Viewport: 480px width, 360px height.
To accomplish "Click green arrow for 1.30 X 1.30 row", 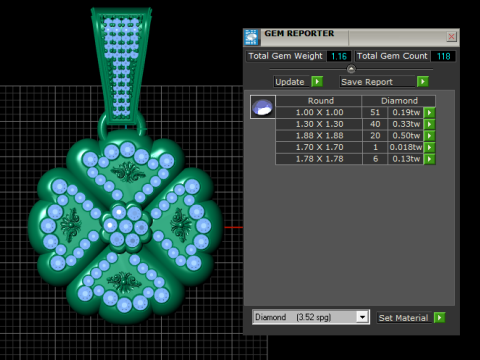I will [429, 124].
